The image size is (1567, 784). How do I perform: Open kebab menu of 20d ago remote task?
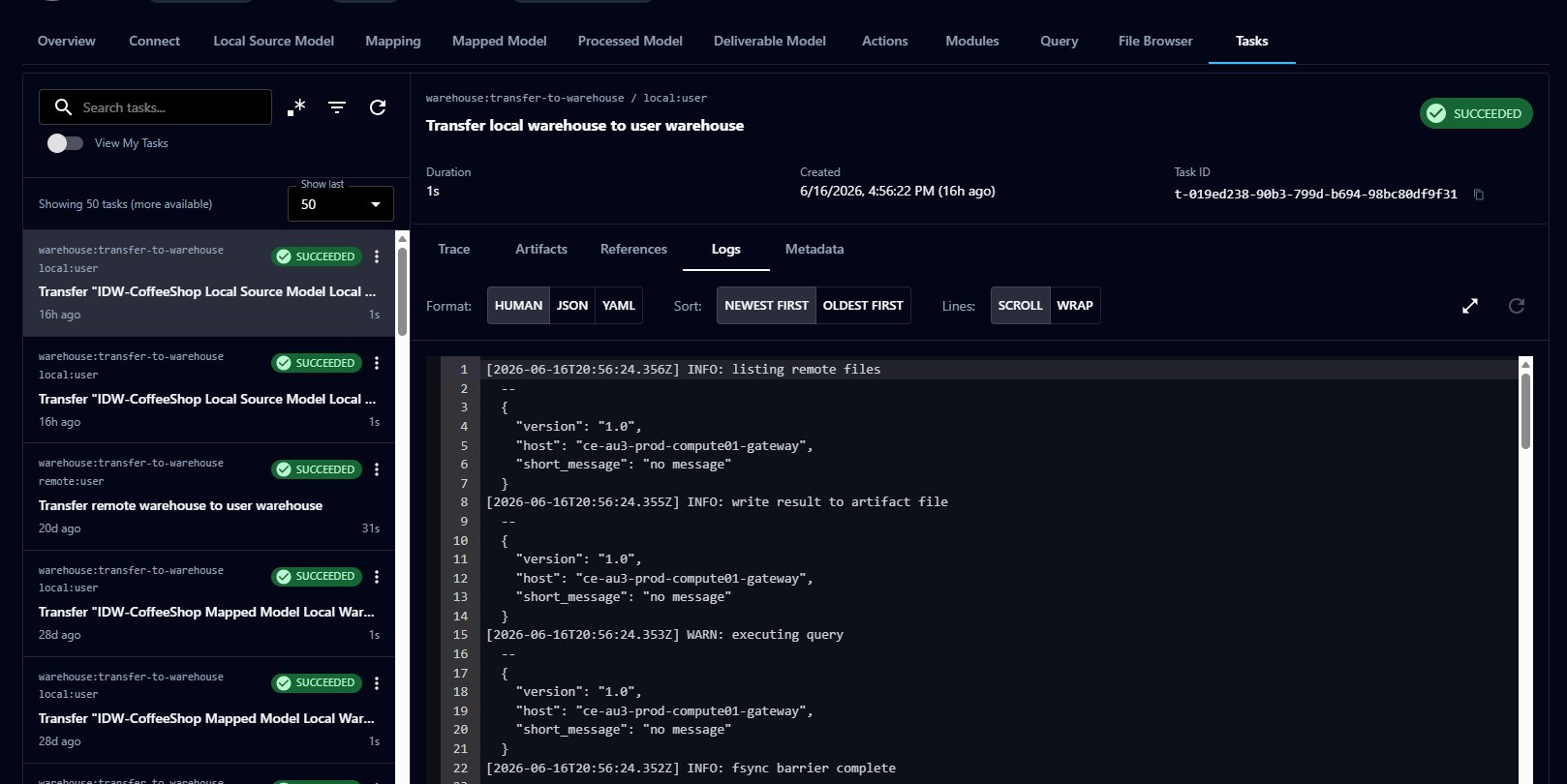point(377,469)
